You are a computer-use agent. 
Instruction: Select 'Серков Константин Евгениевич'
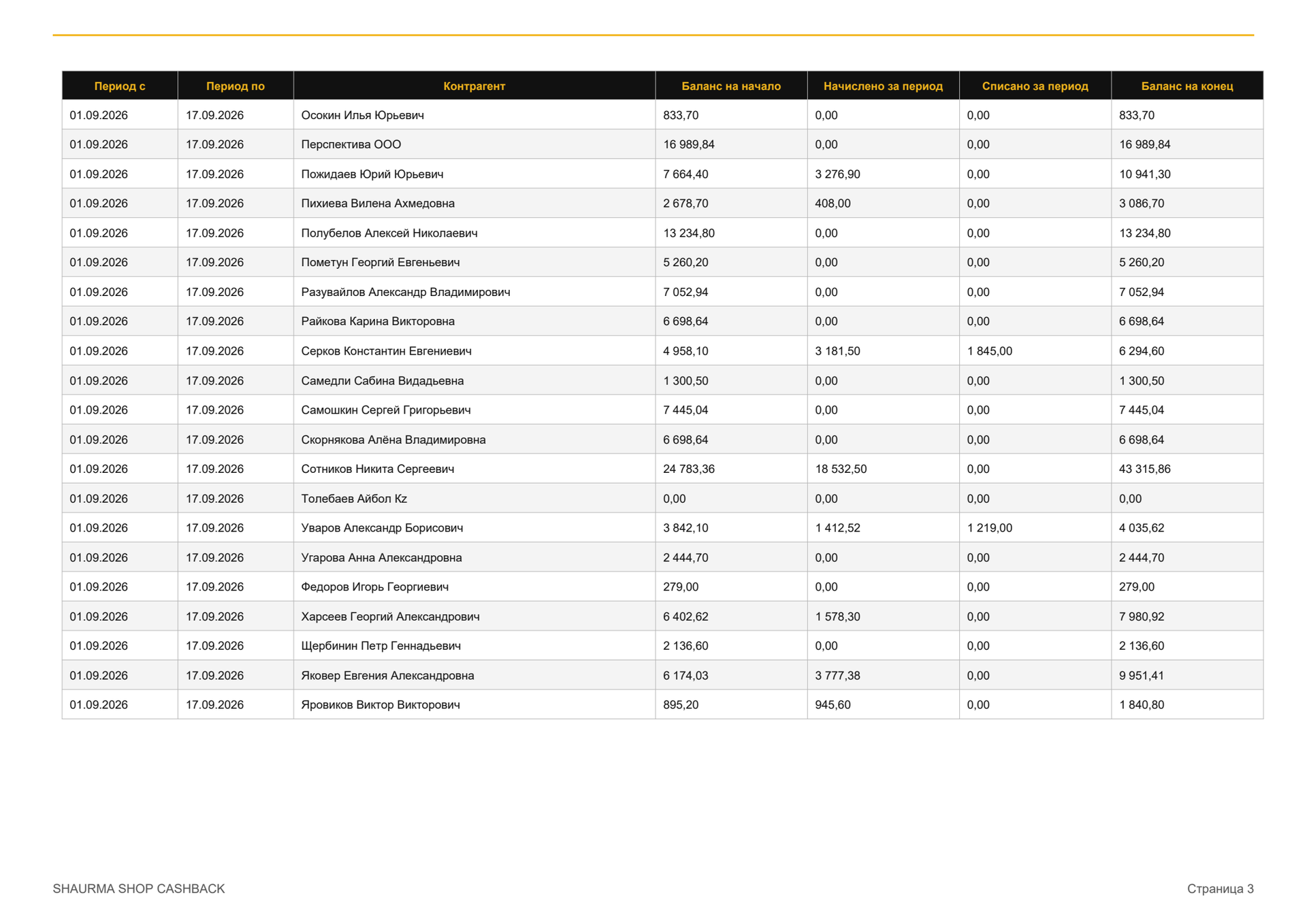point(386,351)
